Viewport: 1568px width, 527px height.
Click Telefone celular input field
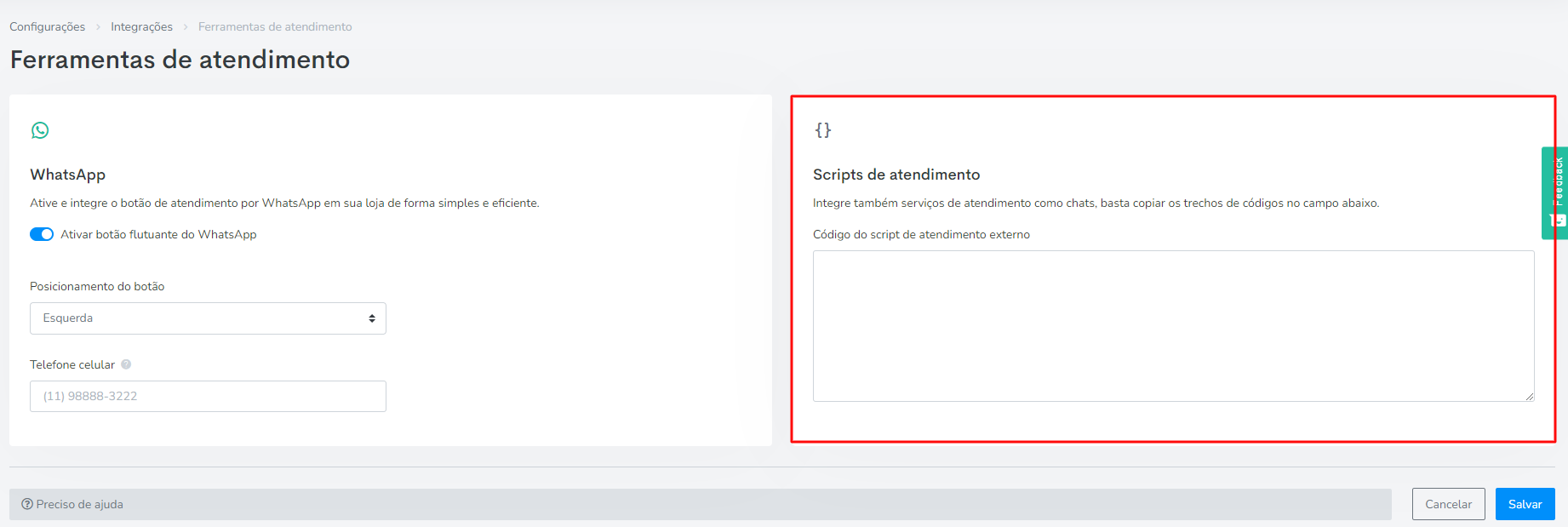tap(208, 396)
